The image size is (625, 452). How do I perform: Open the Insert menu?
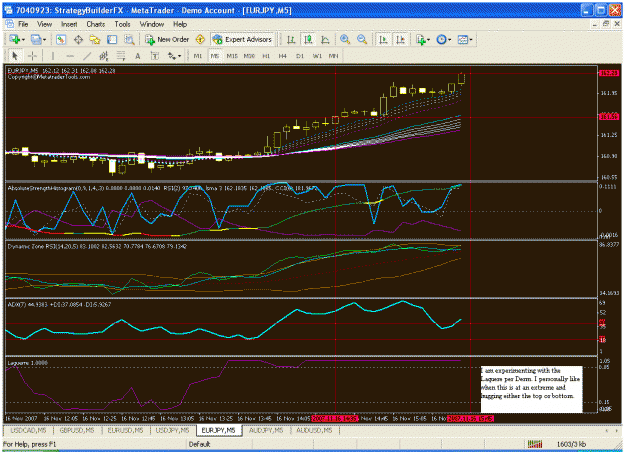pyautogui.click(x=69, y=24)
